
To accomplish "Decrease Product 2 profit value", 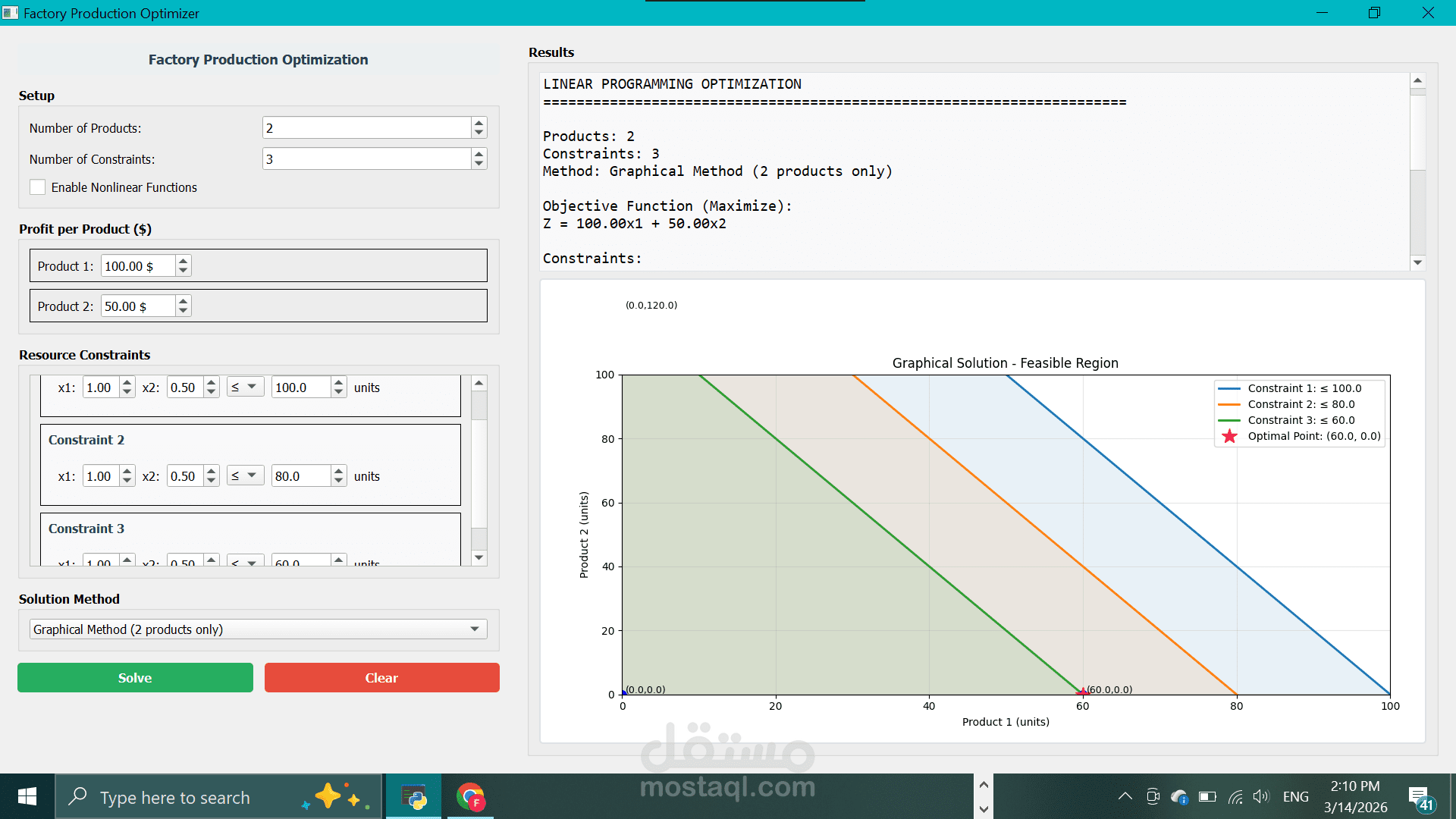I will click(183, 311).
